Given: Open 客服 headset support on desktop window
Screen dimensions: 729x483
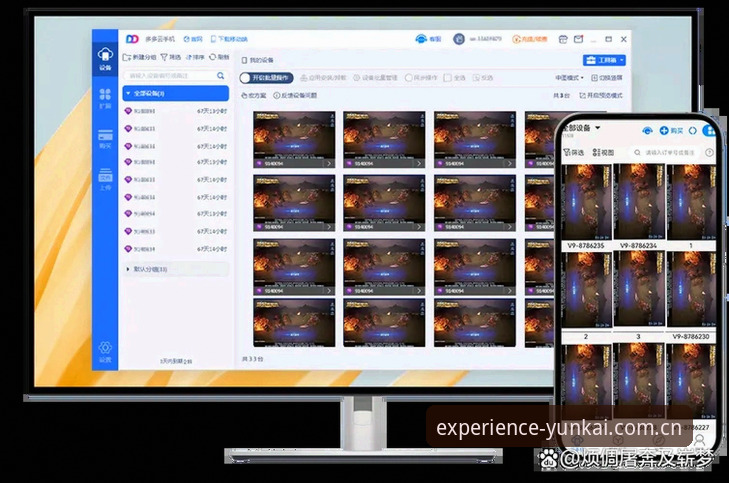Looking at the screenshot, I should pyautogui.click(x=428, y=39).
